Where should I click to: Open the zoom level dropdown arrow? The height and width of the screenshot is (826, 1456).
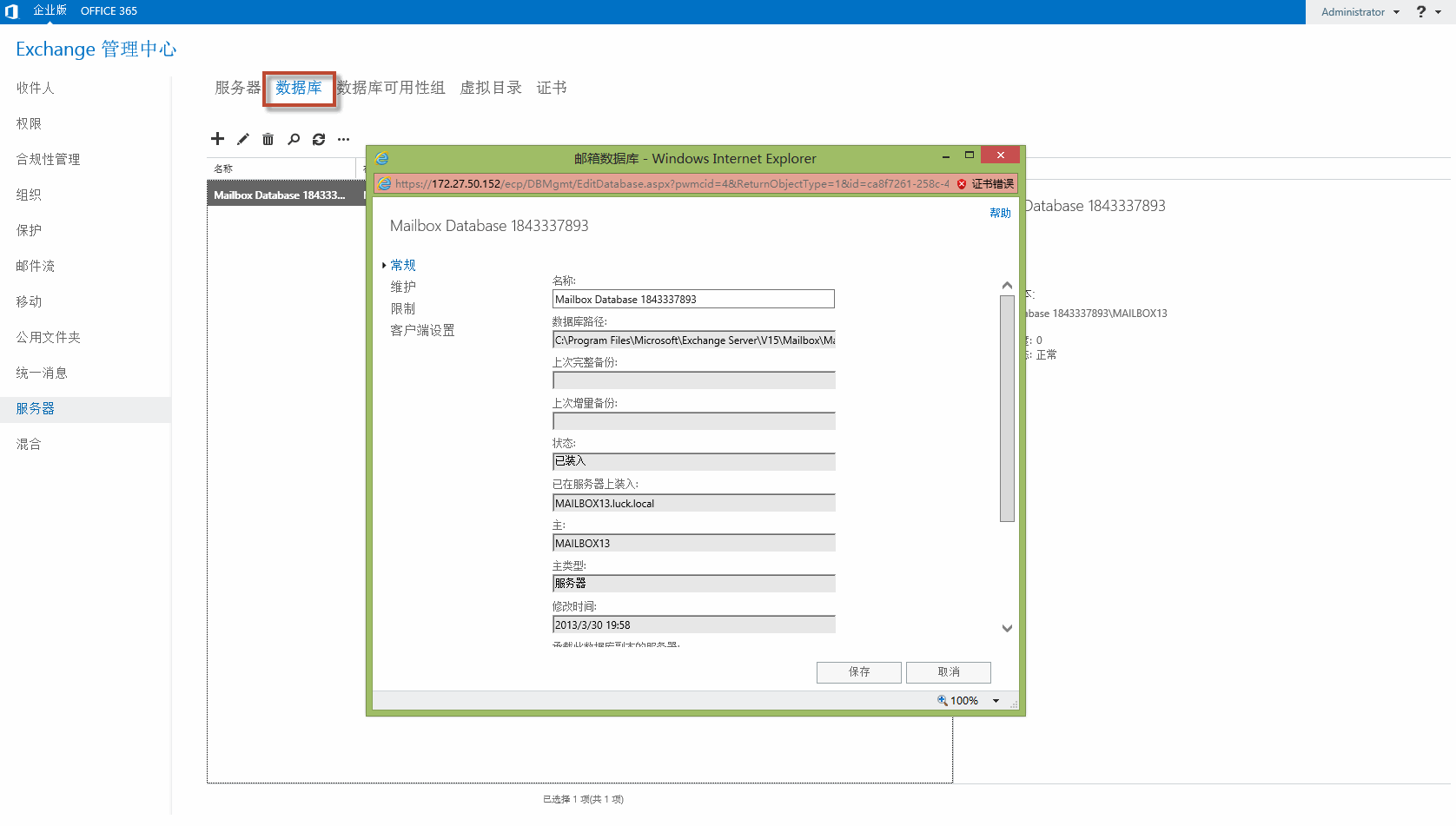point(996,701)
